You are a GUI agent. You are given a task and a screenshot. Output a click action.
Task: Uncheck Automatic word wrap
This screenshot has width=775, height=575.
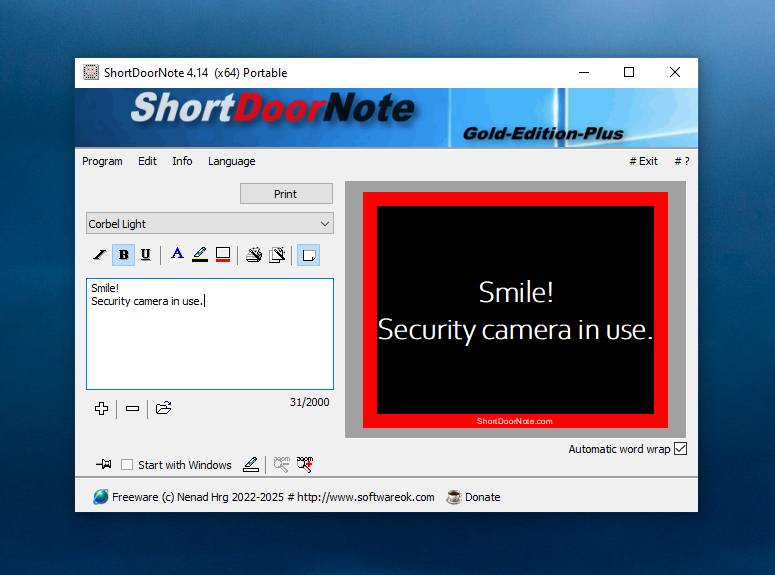[681, 449]
